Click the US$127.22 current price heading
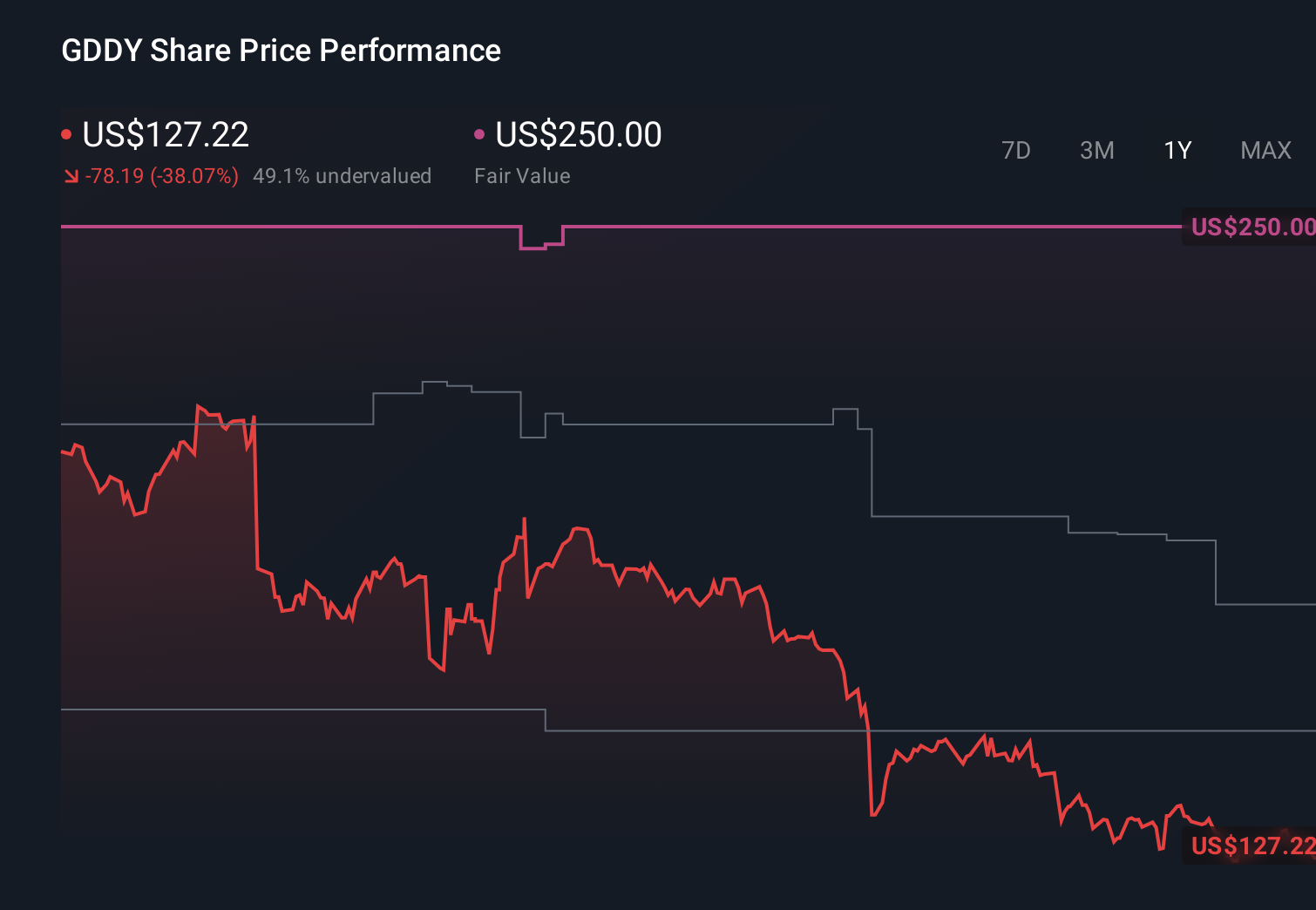 pos(166,134)
